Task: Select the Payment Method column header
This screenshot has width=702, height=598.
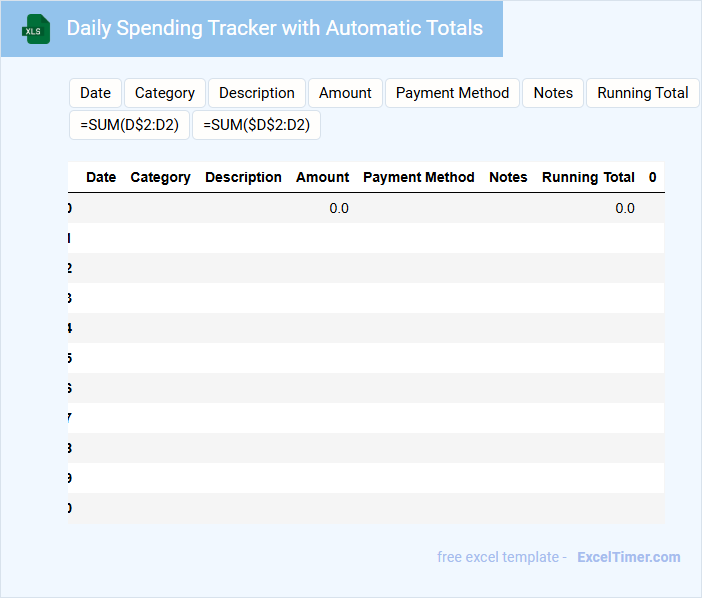Action: [x=418, y=177]
